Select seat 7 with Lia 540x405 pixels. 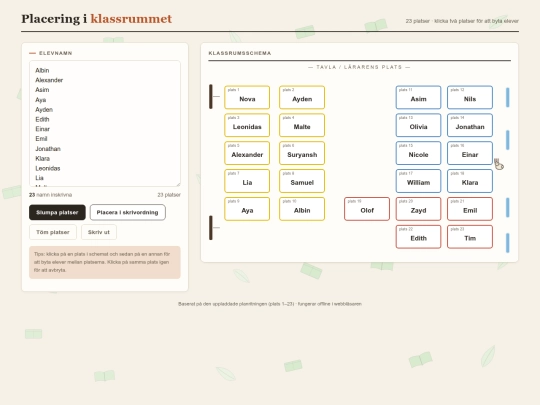click(247, 181)
